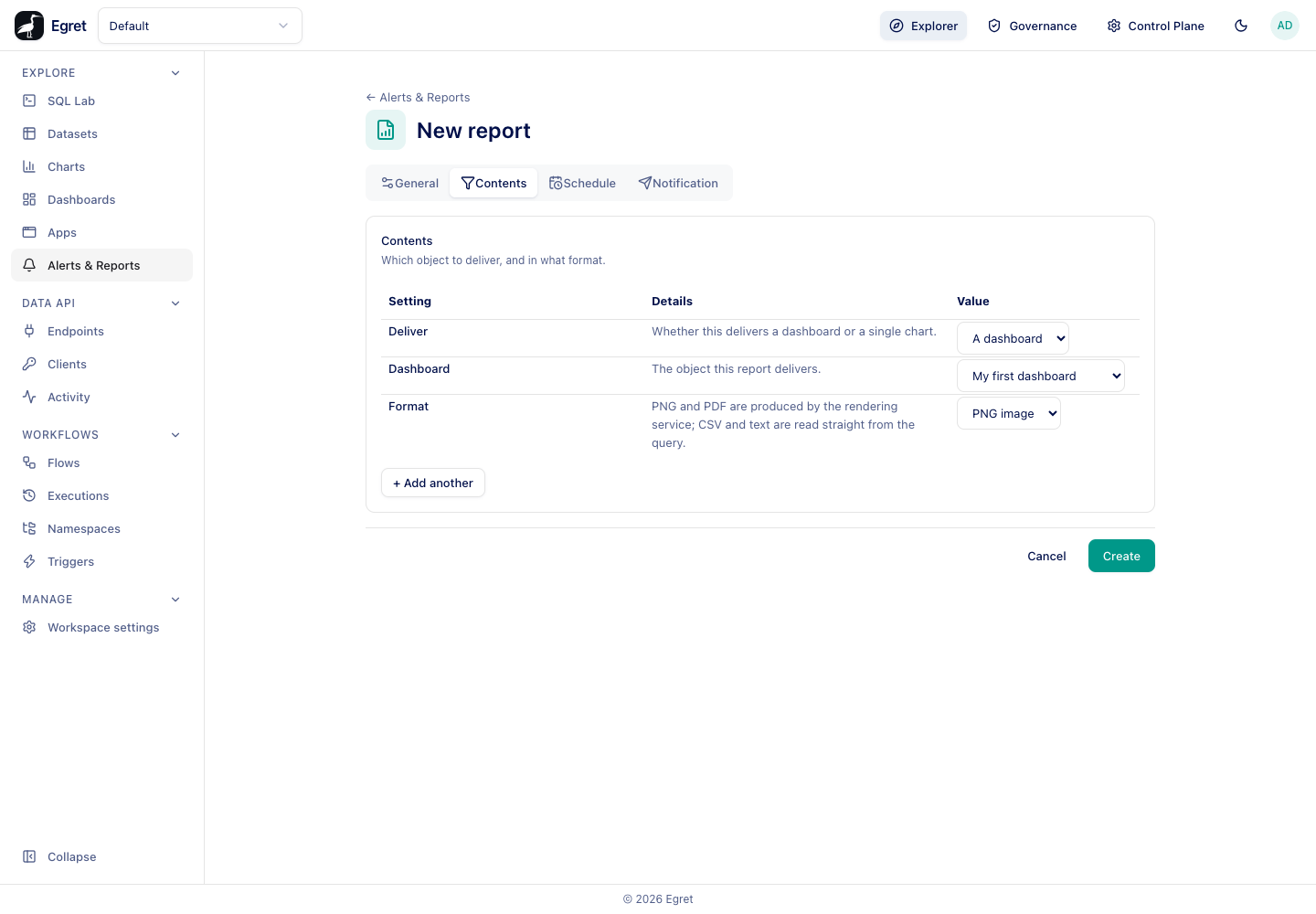Click the Activity pulse icon
The width and height of the screenshot is (1316, 914).
[29, 397]
